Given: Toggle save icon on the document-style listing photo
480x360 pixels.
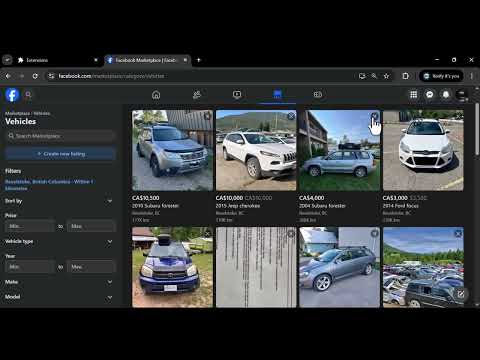Looking at the screenshot, I should coord(291,233).
